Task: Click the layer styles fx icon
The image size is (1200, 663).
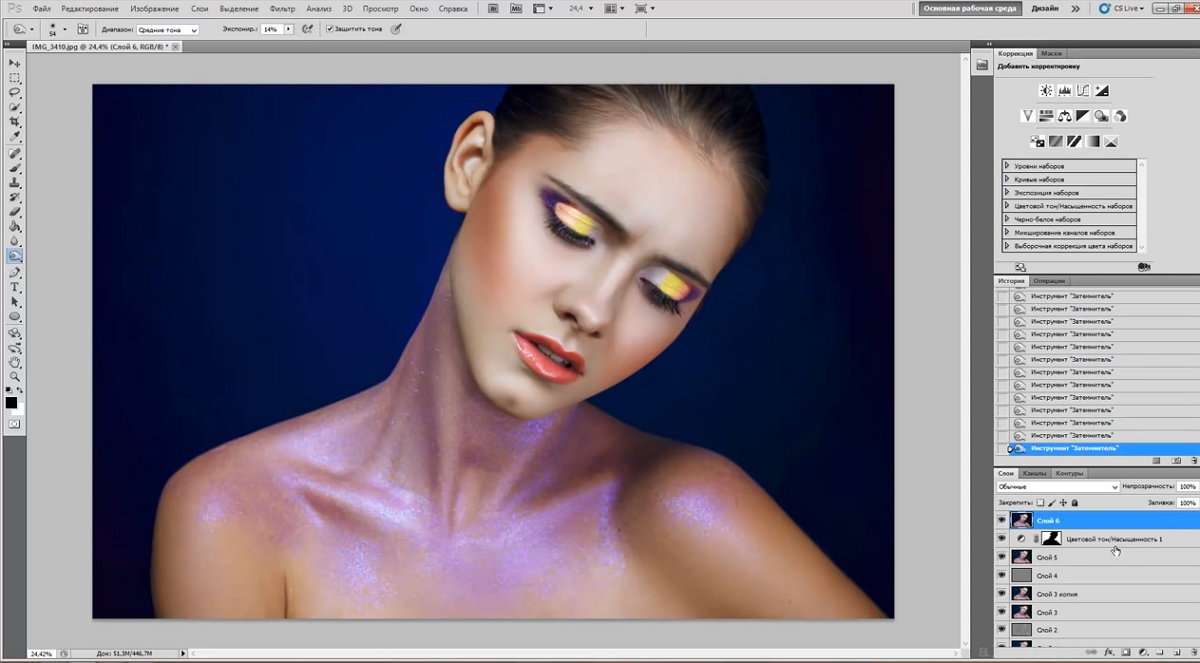Action: [1109, 652]
